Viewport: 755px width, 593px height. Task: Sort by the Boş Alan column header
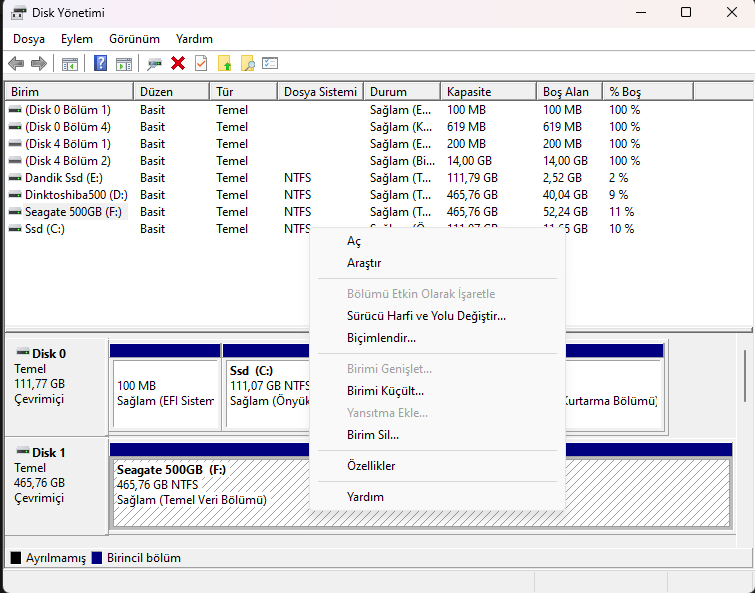click(x=570, y=91)
